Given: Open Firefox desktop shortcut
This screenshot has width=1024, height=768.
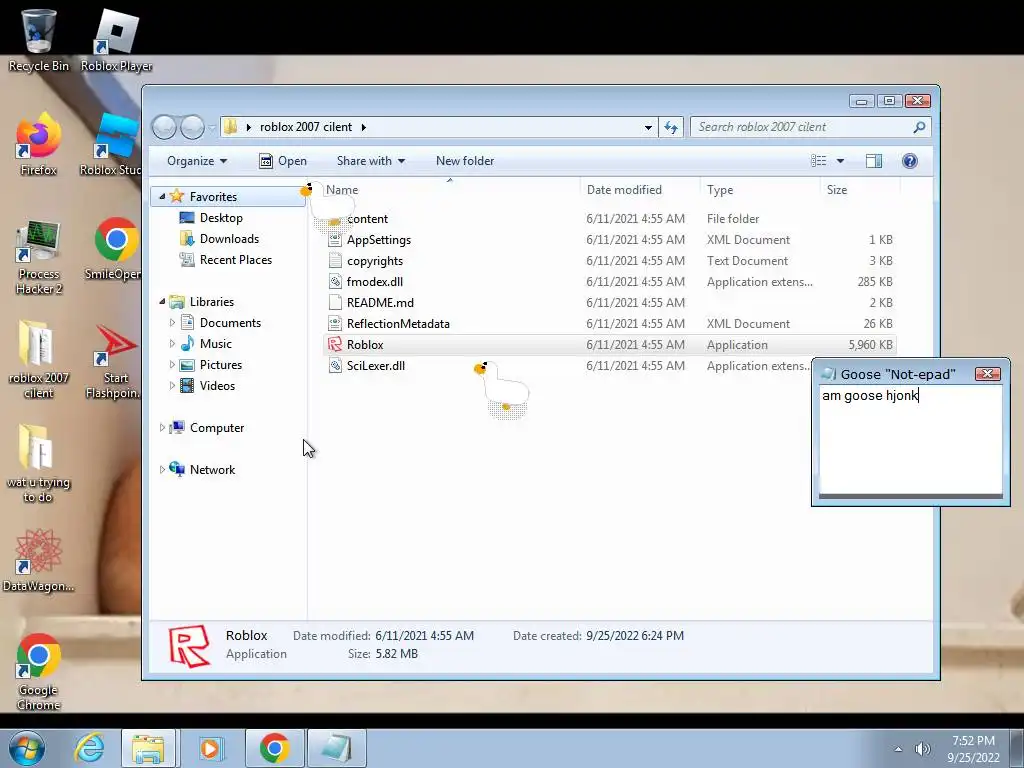Looking at the screenshot, I should [38, 144].
